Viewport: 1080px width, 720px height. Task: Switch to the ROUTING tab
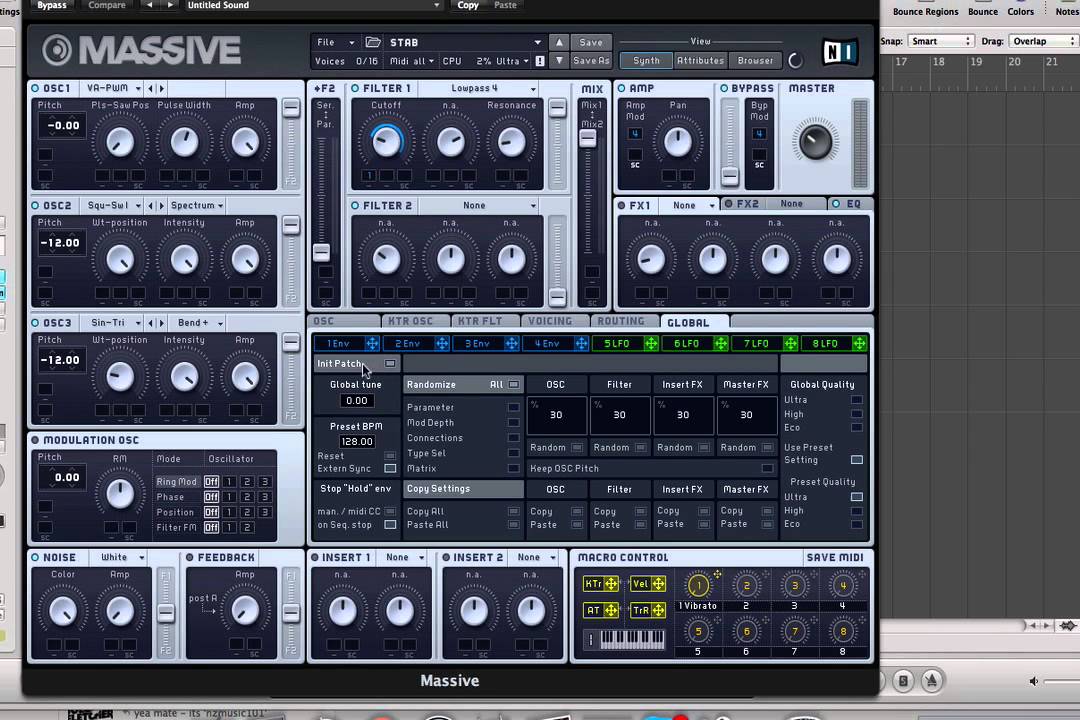tap(625, 321)
